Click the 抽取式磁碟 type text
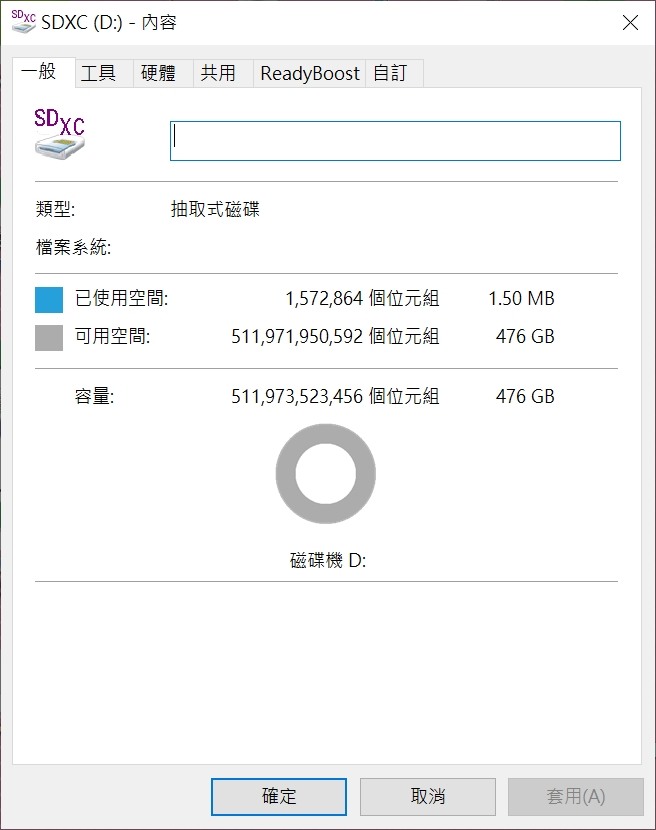The width and height of the screenshot is (656, 830). [x=215, y=209]
